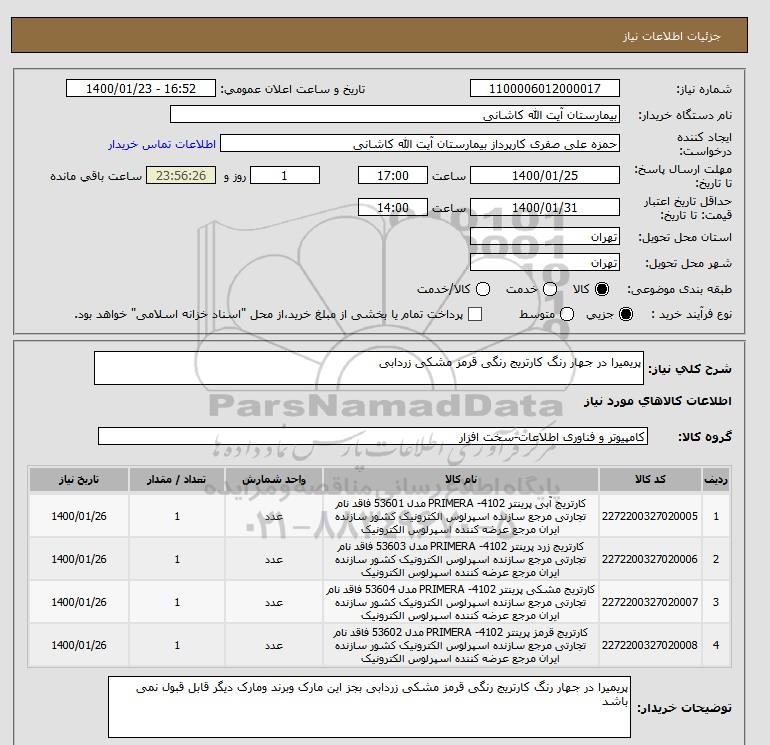Click item code 2272200327020007

(650, 602)
